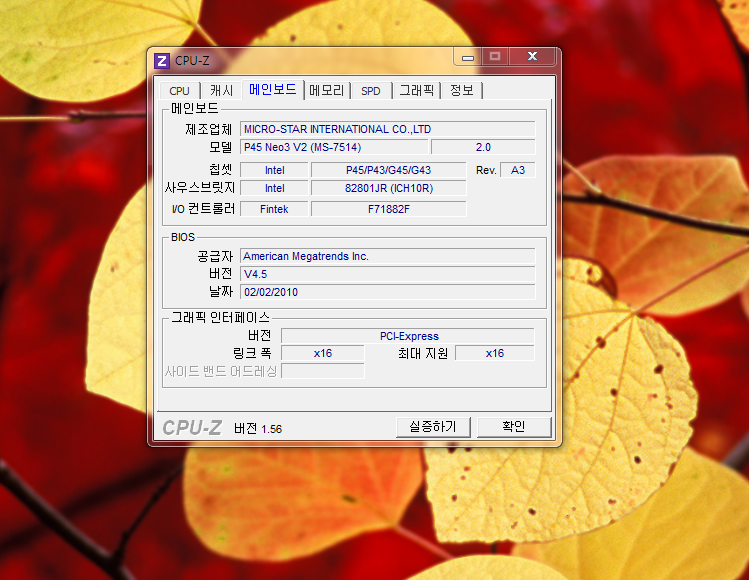Click BIOS vendor American Megatrends Inc.

[387, 256]
